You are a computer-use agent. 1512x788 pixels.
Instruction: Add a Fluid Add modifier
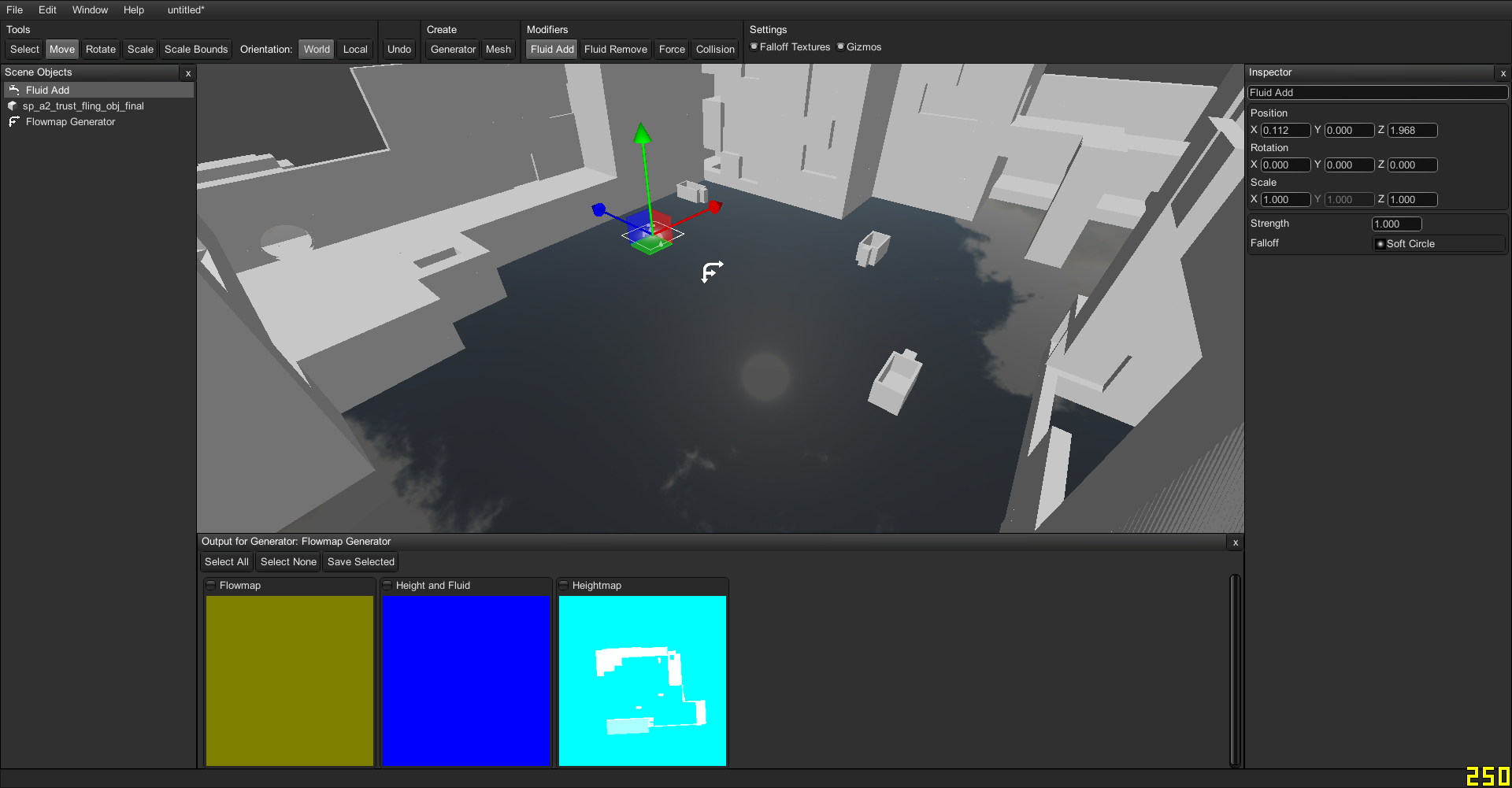point(552,50)
